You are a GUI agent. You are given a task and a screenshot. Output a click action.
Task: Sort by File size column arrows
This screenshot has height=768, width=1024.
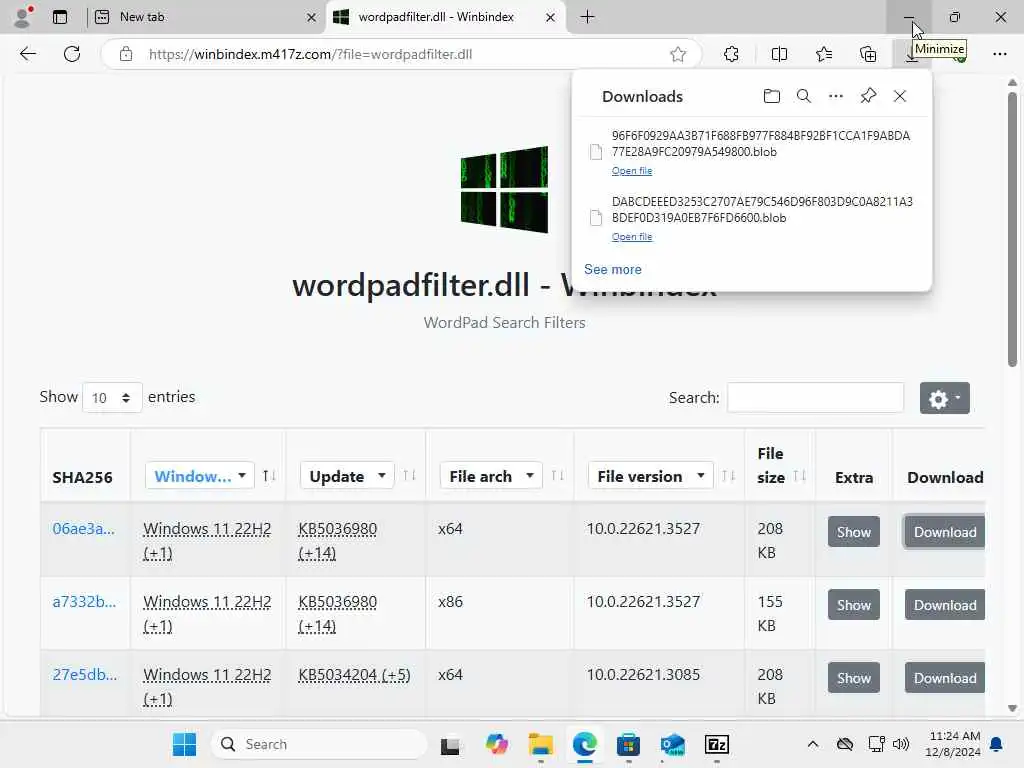coord(799,476)
